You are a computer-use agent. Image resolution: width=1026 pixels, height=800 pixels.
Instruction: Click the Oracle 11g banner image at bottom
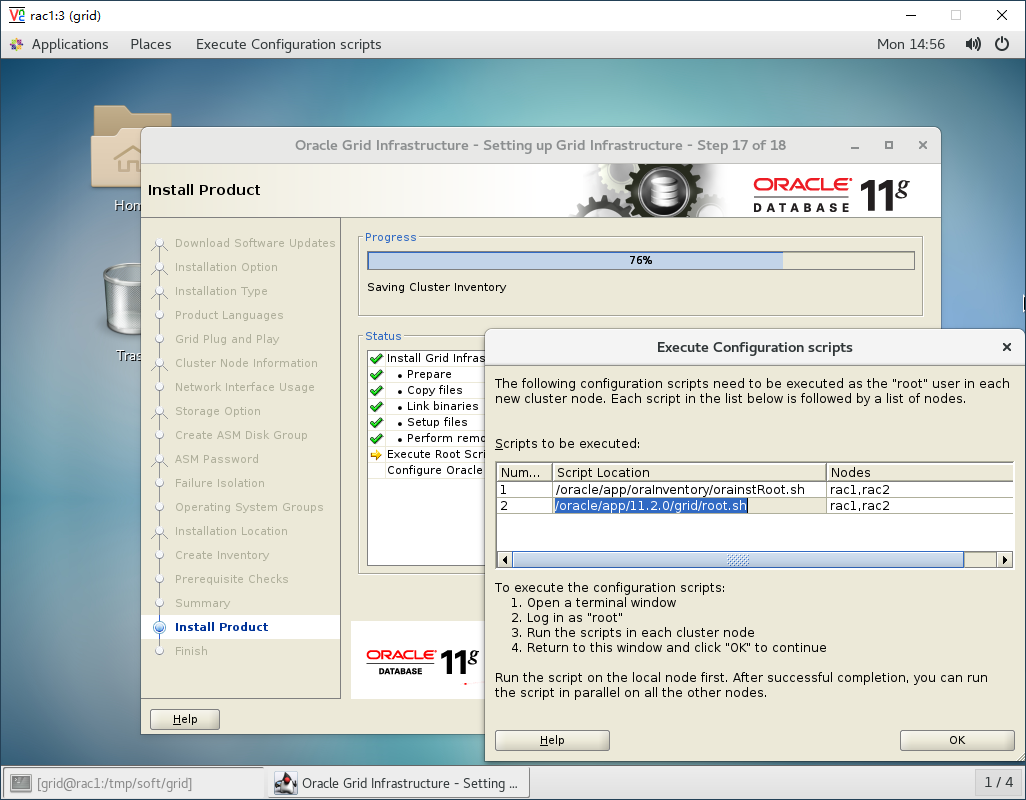click(419, 660)
